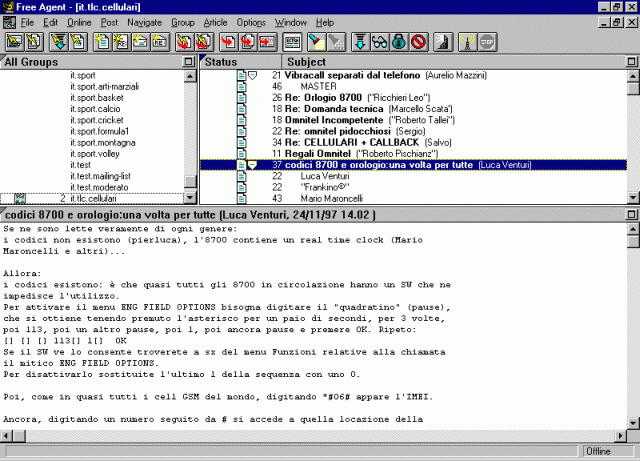Image resolution: width=640 pixels, height=461 pixels.
Task: Click the document icon left of File
Action: [9, 22]
